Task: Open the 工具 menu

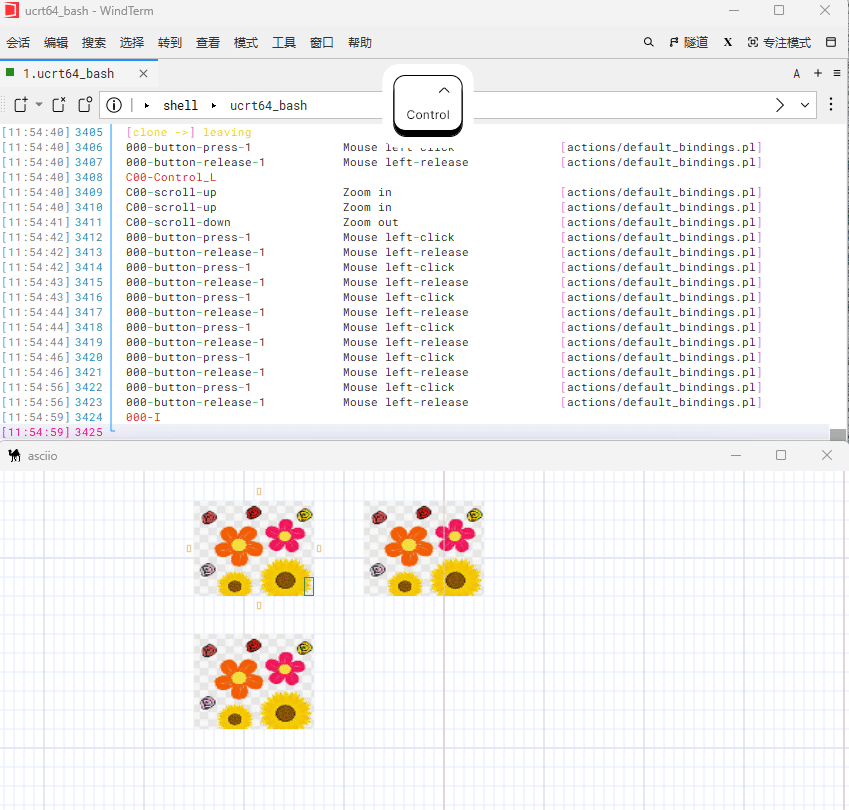Action: [x=284, y=43]
